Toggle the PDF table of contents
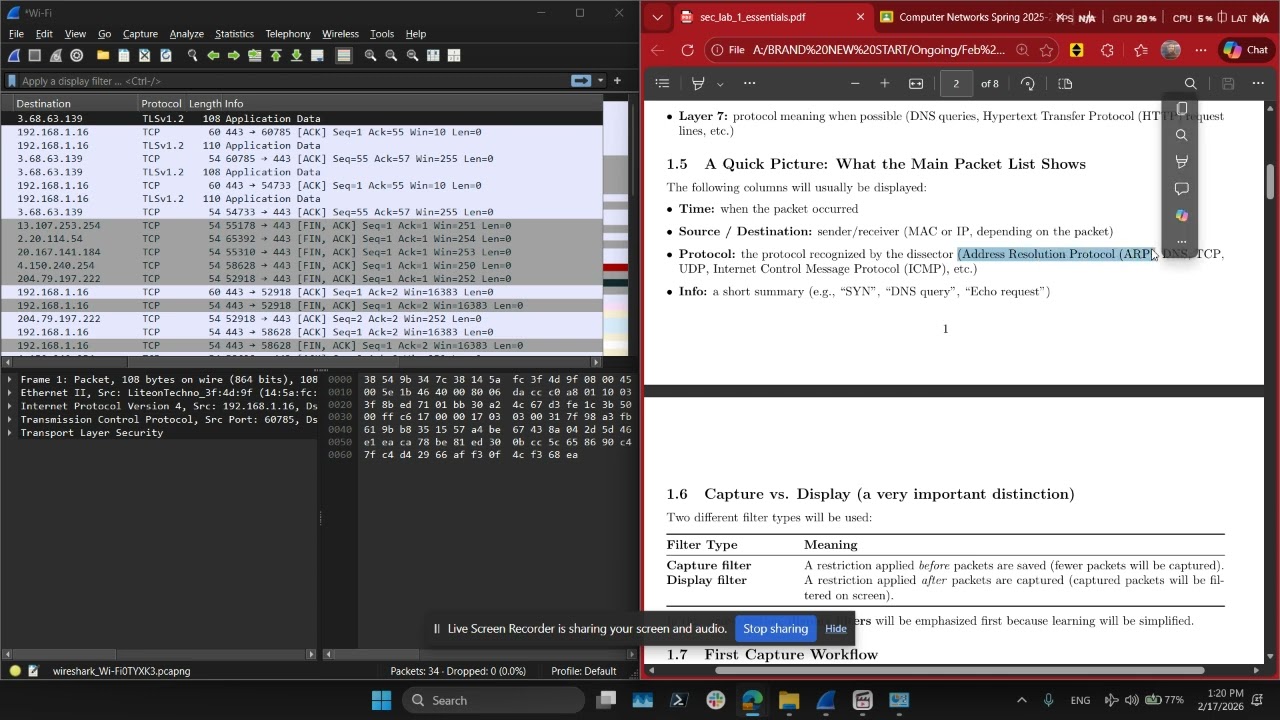 pos(662,84)
